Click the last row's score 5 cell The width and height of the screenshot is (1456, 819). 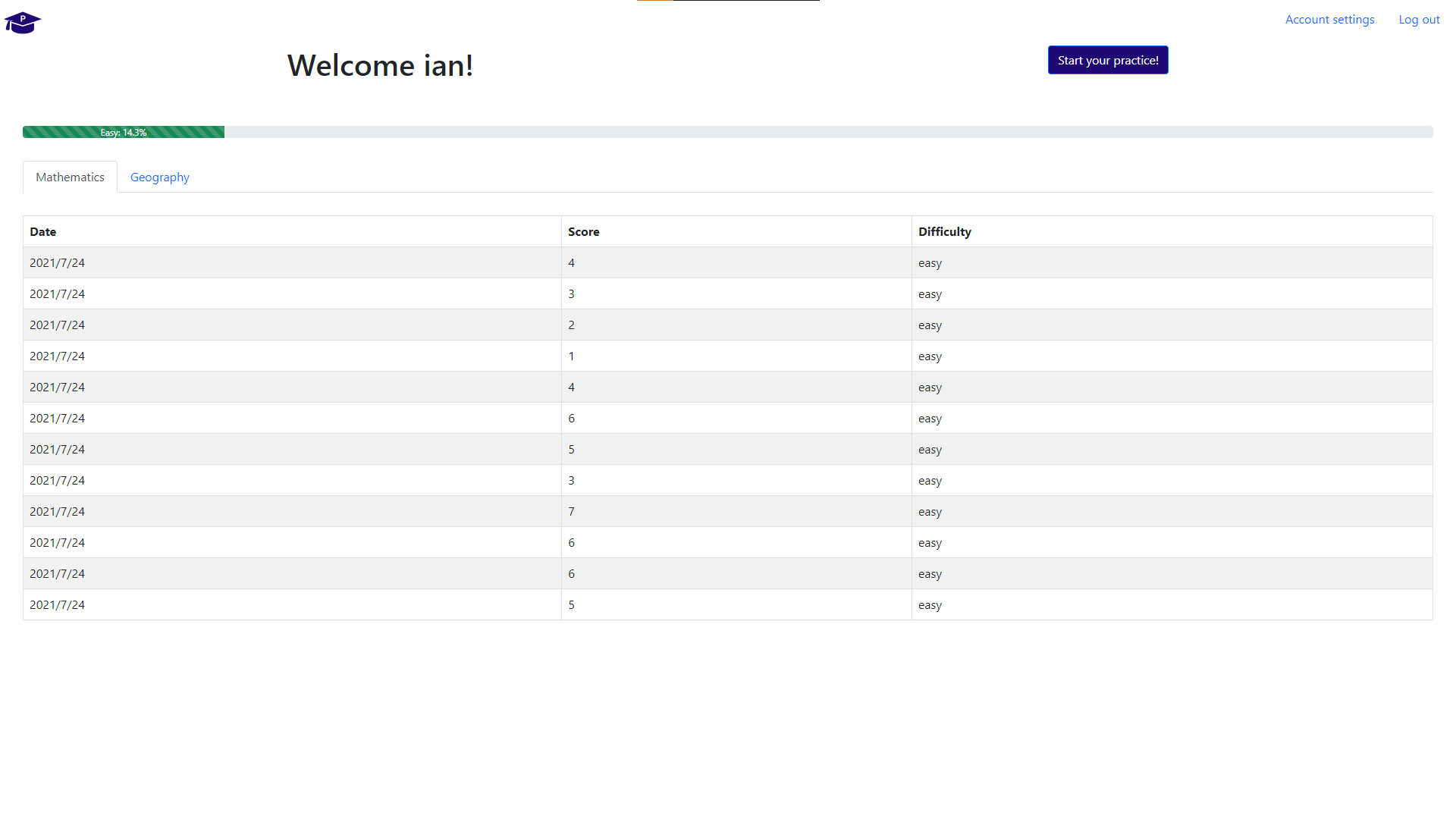[571, 605]
